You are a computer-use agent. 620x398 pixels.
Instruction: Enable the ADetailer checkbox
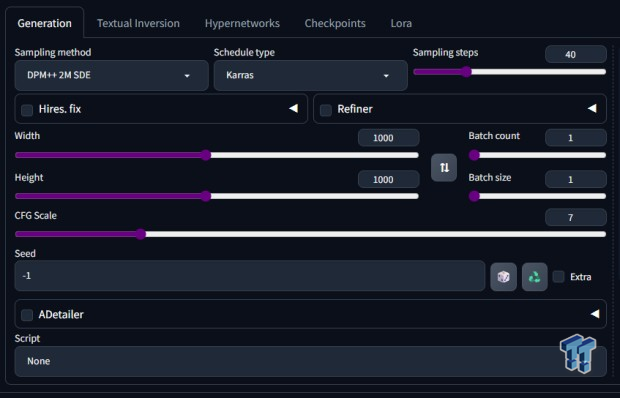pyautogui.click(x=27, y=315)
